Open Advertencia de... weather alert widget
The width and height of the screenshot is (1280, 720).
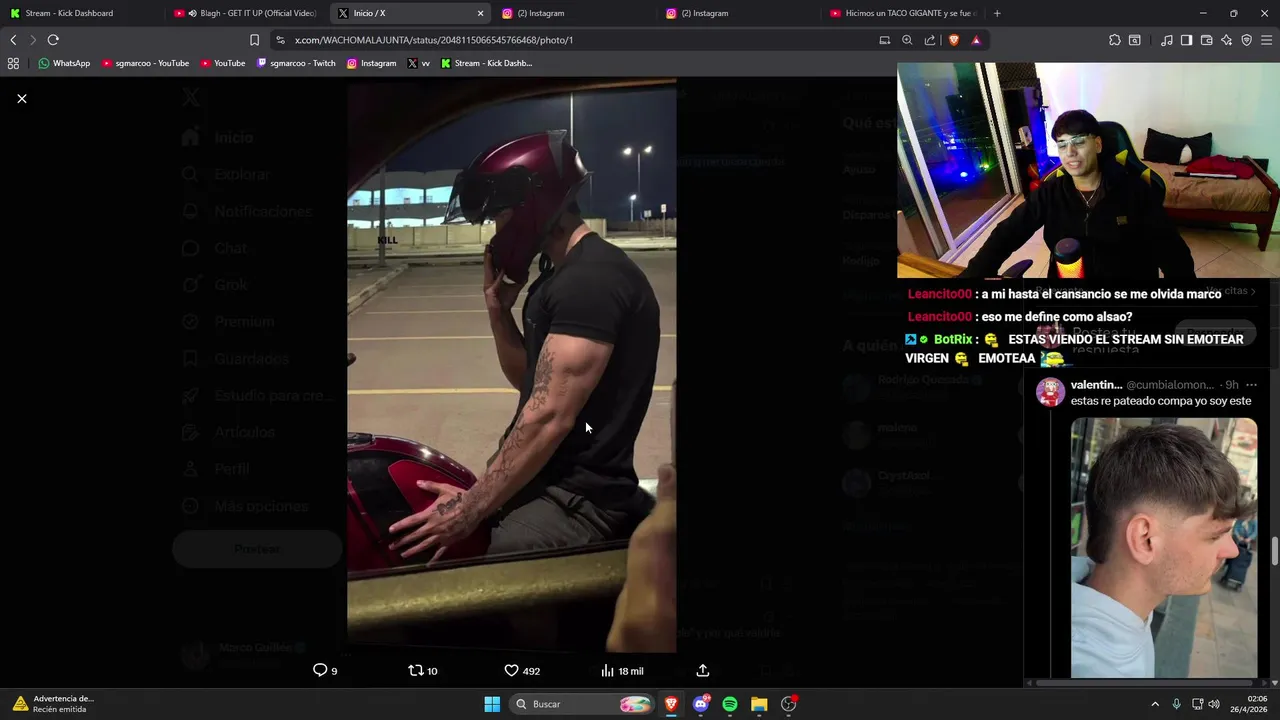(55, 704)
